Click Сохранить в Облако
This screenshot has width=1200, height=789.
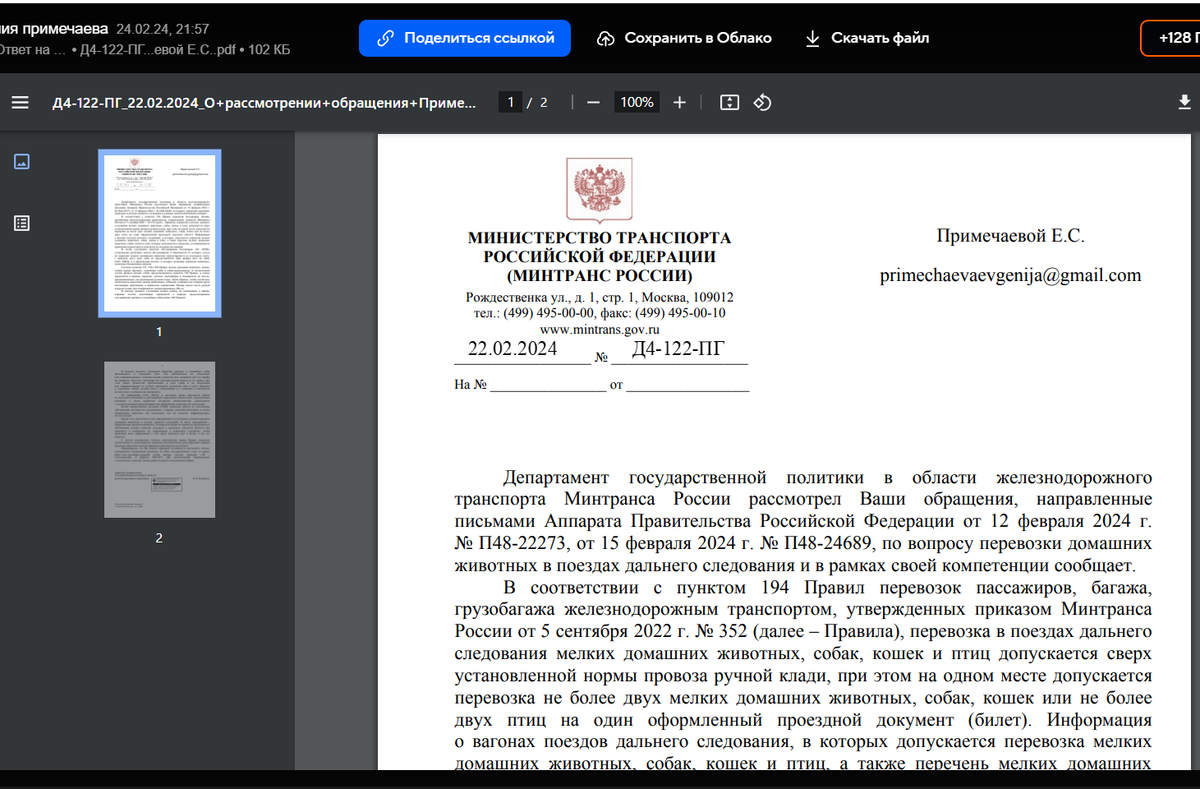point(685,38)
